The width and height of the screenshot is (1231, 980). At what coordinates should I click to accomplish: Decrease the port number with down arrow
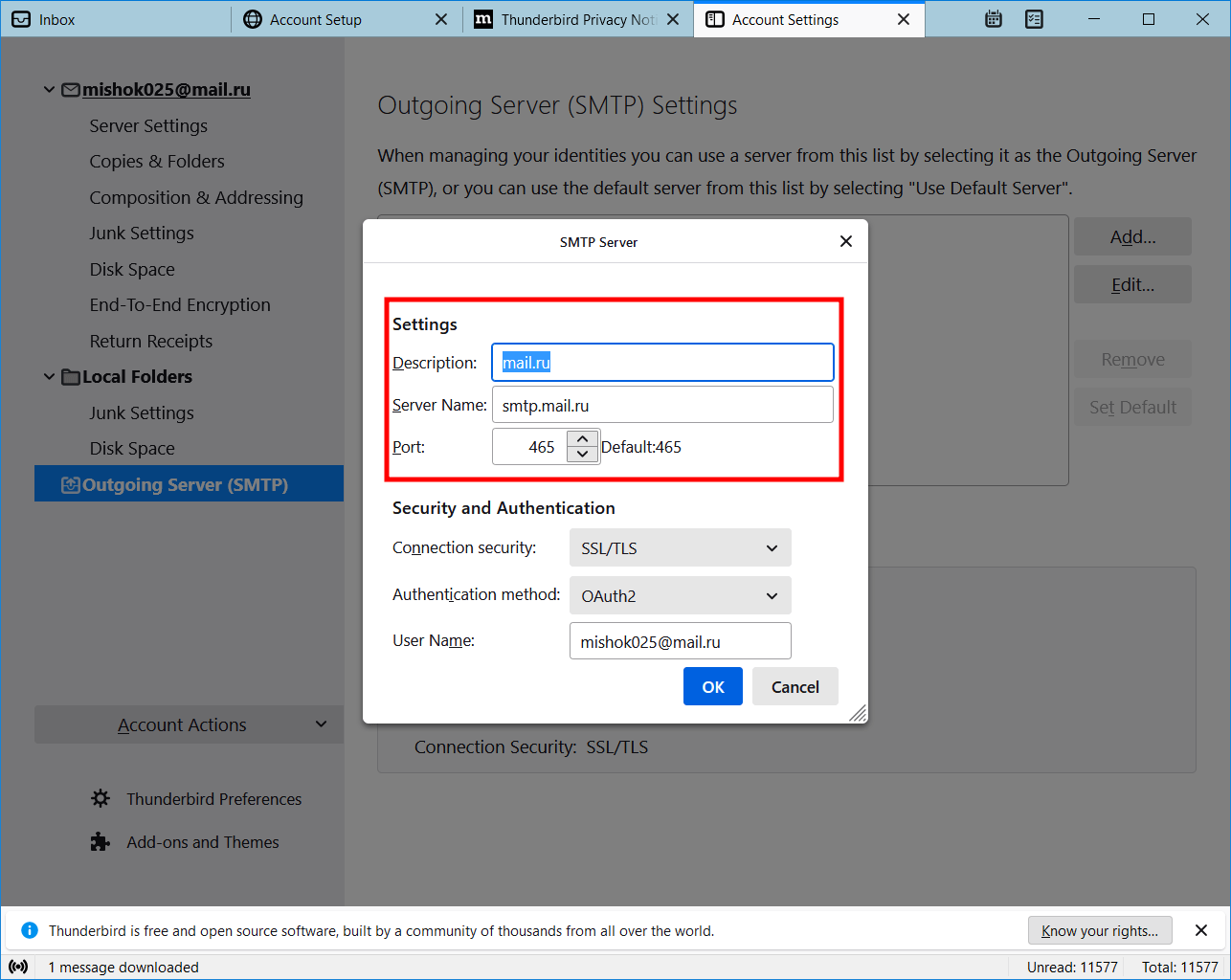[582, 455]
